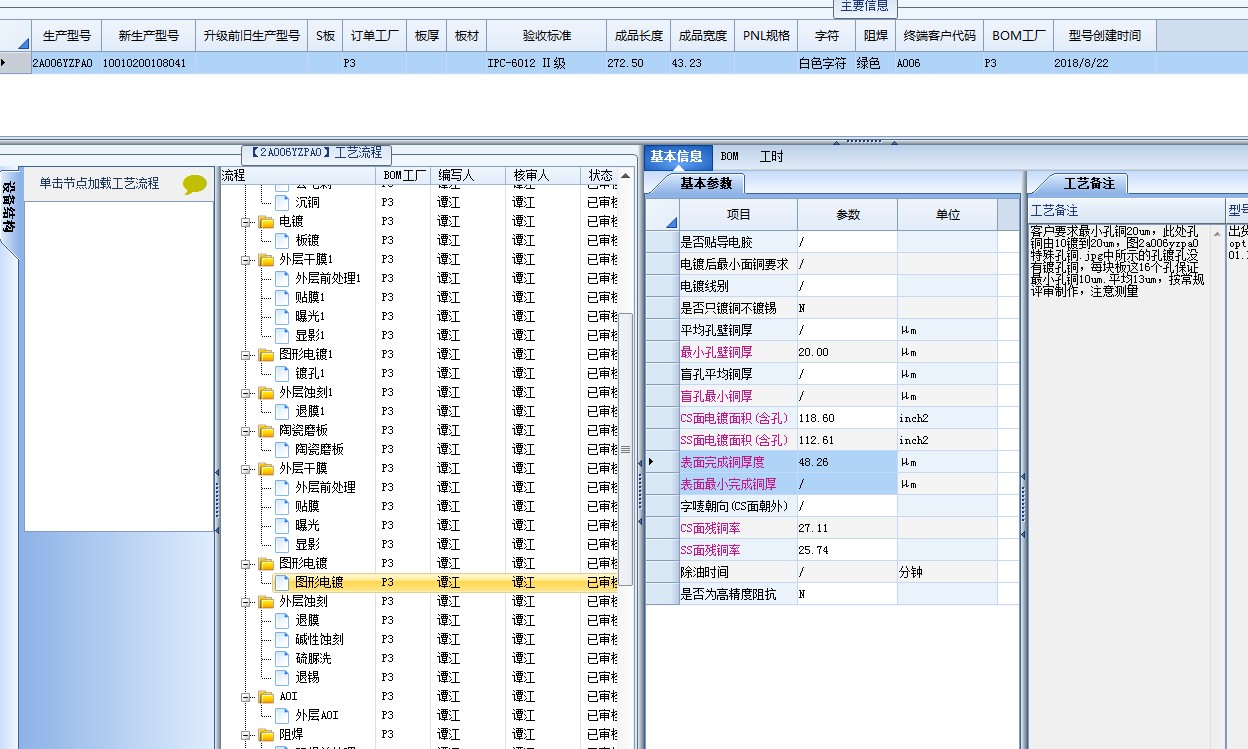Image resolution: width=1248 pixels, height=749 pixels.
Task: Switch to the 基本信息 tab
Action: [676, 157]
